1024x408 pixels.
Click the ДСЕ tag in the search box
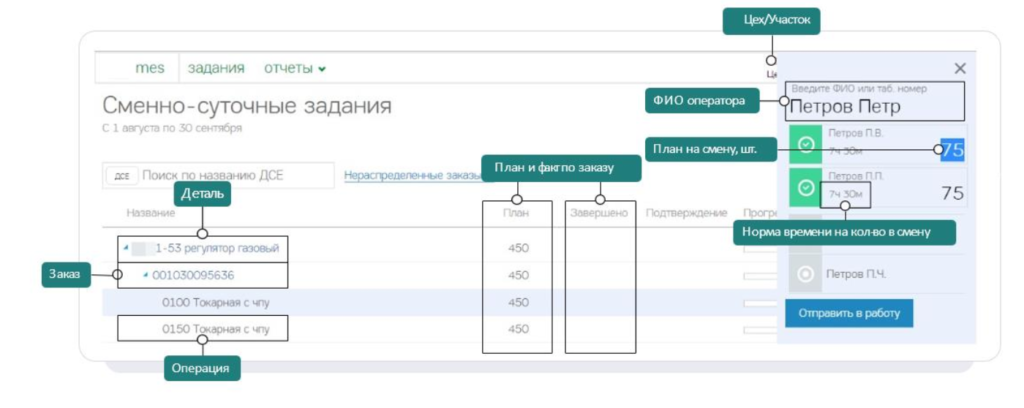(121, 176)
